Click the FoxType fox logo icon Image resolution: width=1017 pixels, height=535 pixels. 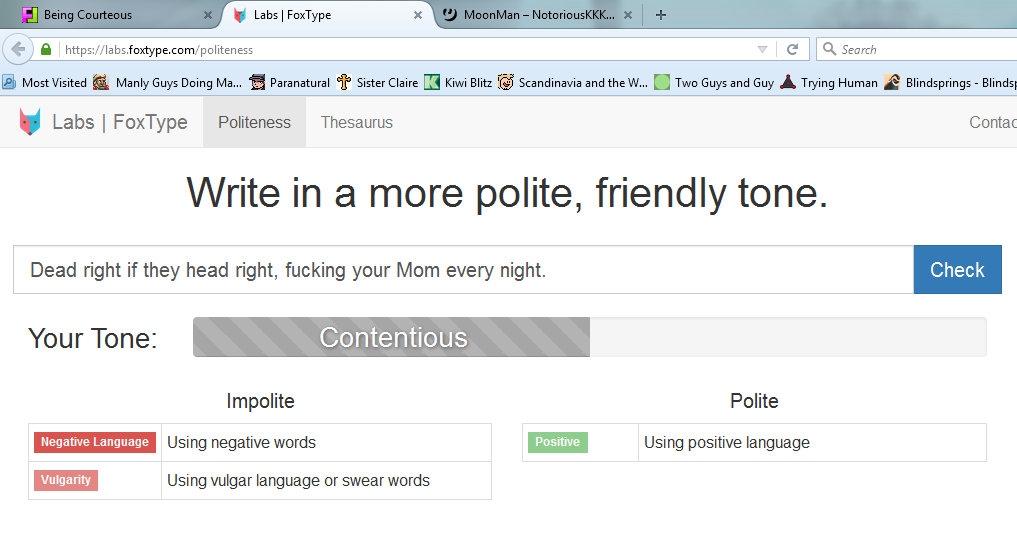tap(30, 122)
